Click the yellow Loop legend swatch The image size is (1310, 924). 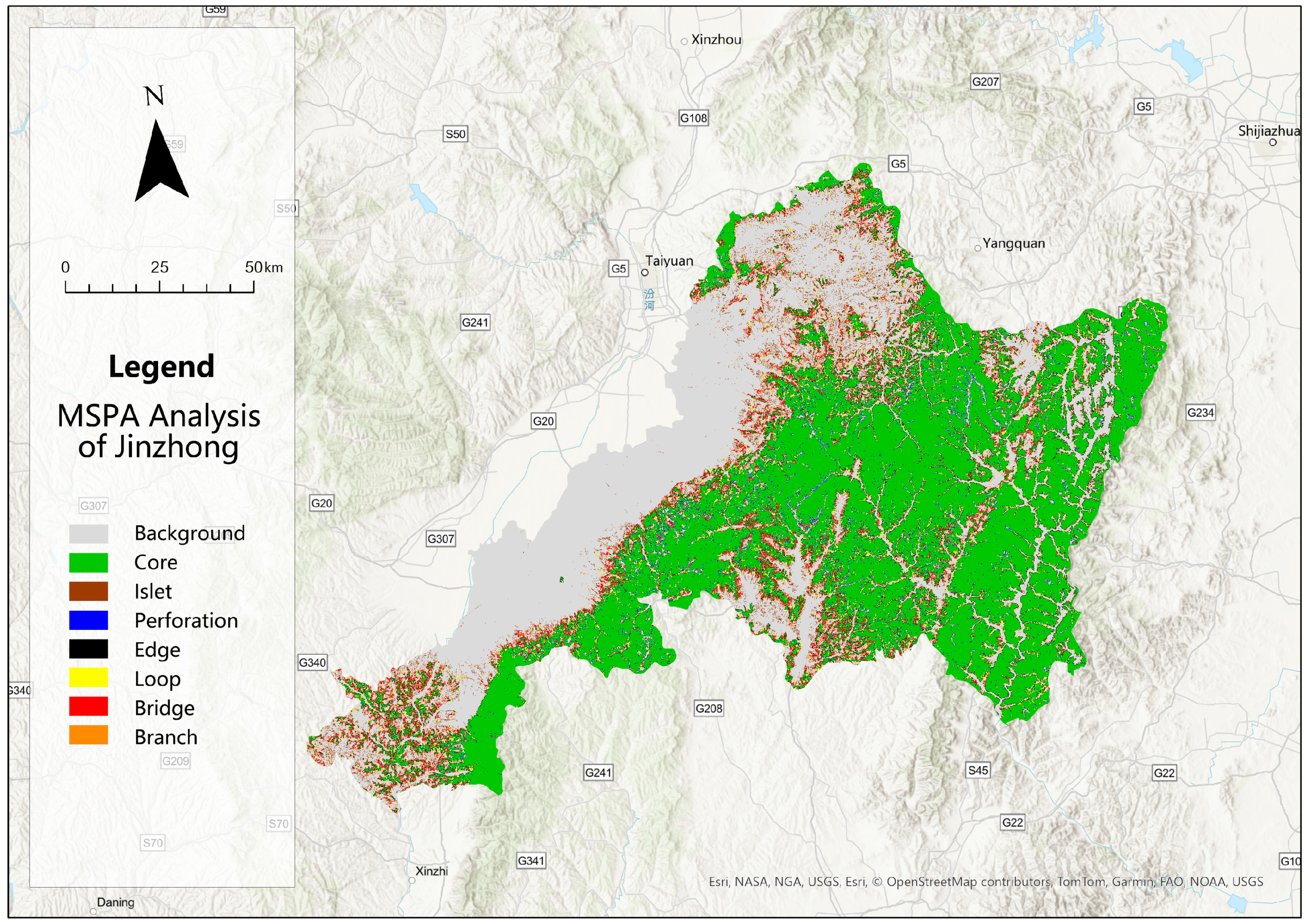[x=89, y=678]
